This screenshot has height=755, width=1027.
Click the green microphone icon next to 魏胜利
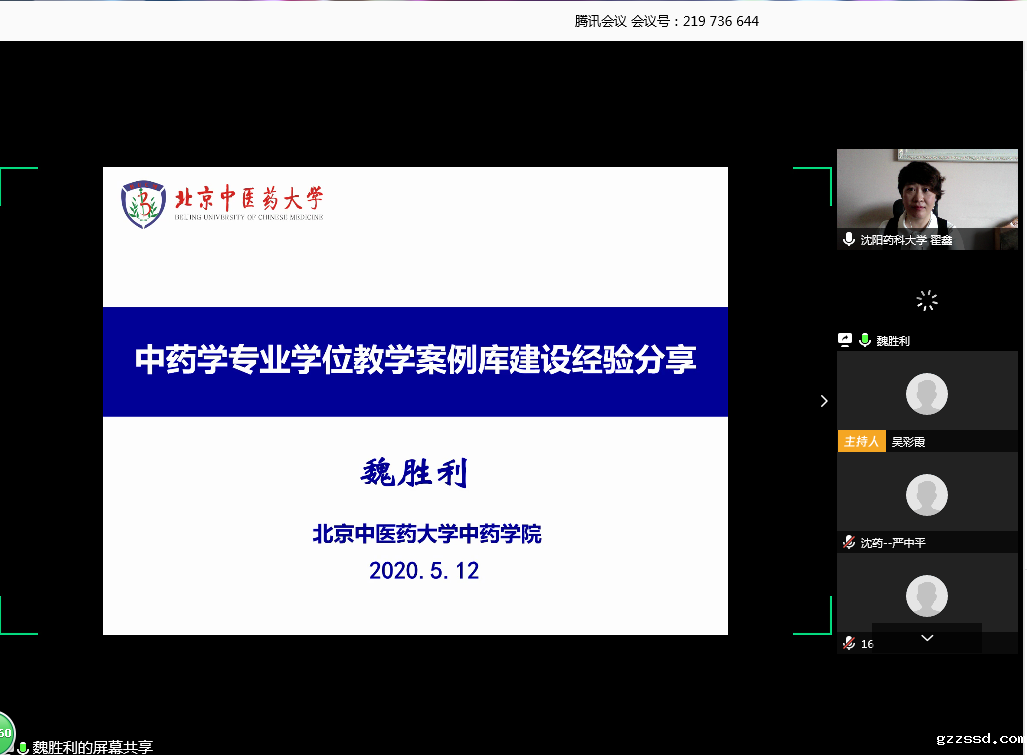tap(865, 341)
